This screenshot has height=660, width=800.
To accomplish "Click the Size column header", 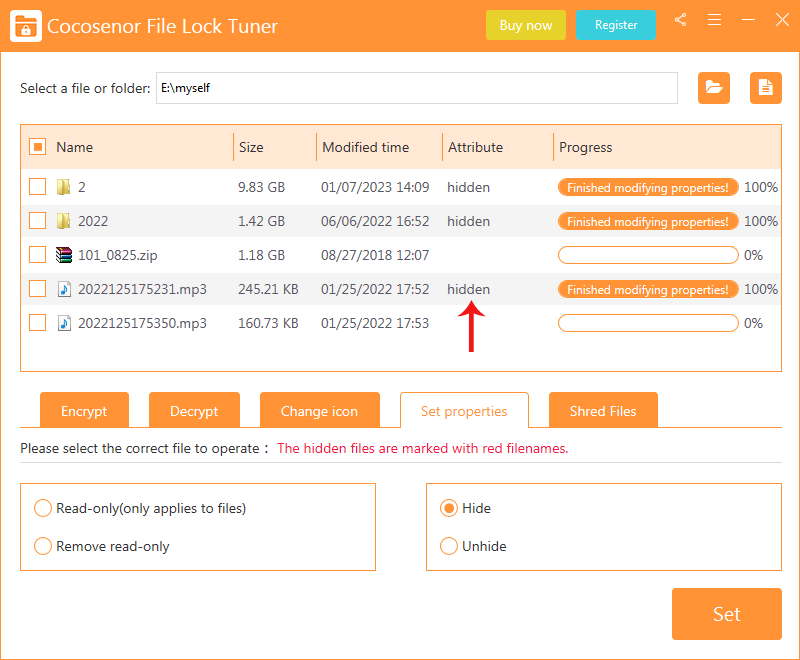I will pos(251,147).
